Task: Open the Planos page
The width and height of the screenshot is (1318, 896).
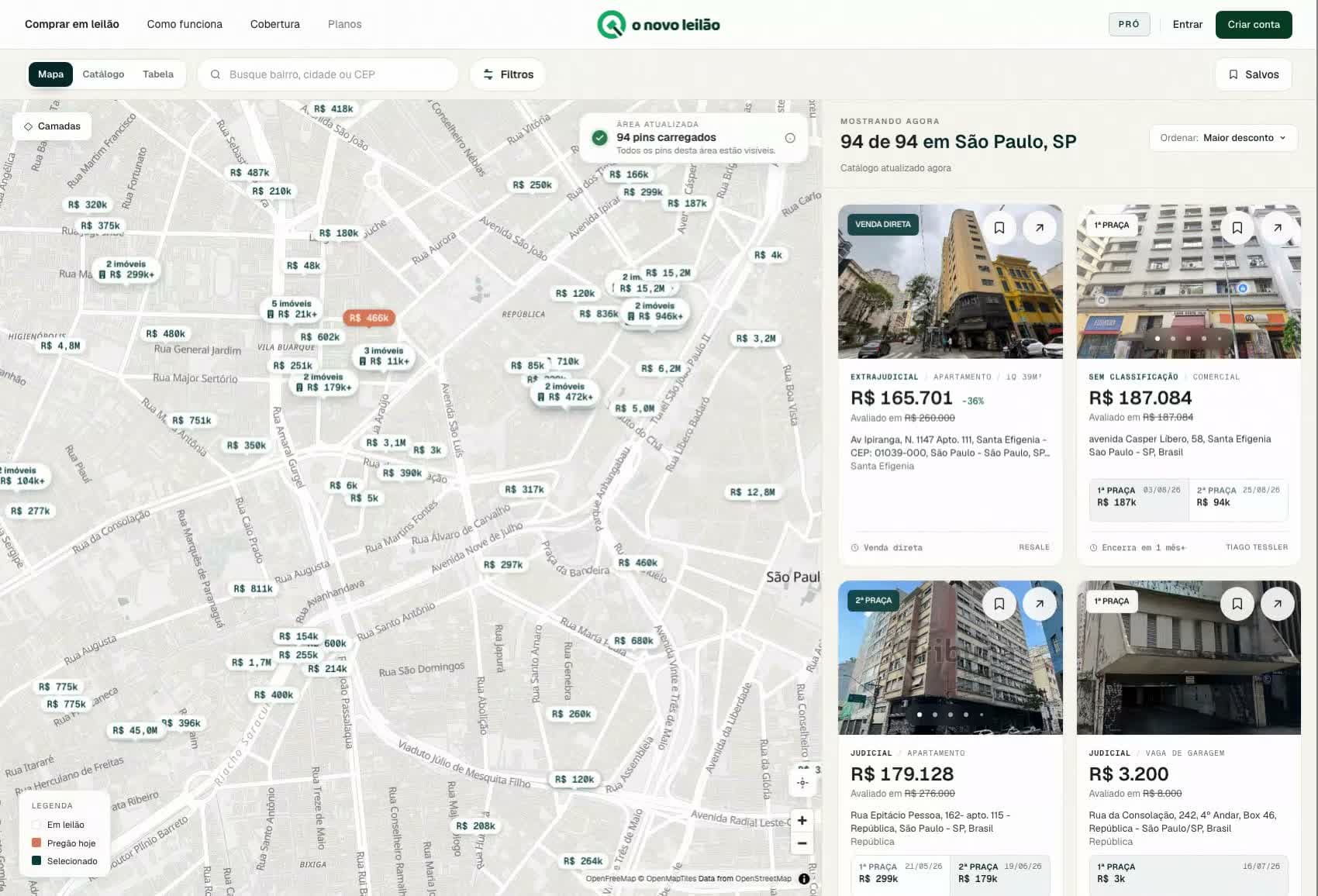Action: (x=345, y=24)
